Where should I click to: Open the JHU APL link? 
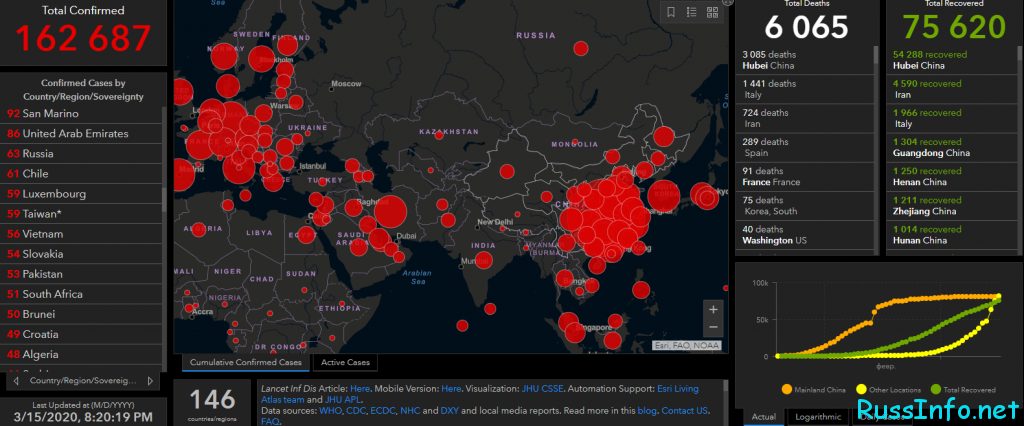(x=343, y=400)
